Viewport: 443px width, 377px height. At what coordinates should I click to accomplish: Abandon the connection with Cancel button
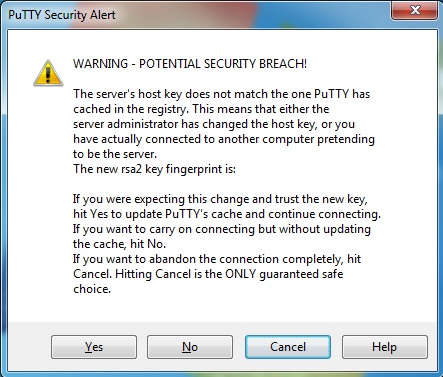[x=288, y=347]
